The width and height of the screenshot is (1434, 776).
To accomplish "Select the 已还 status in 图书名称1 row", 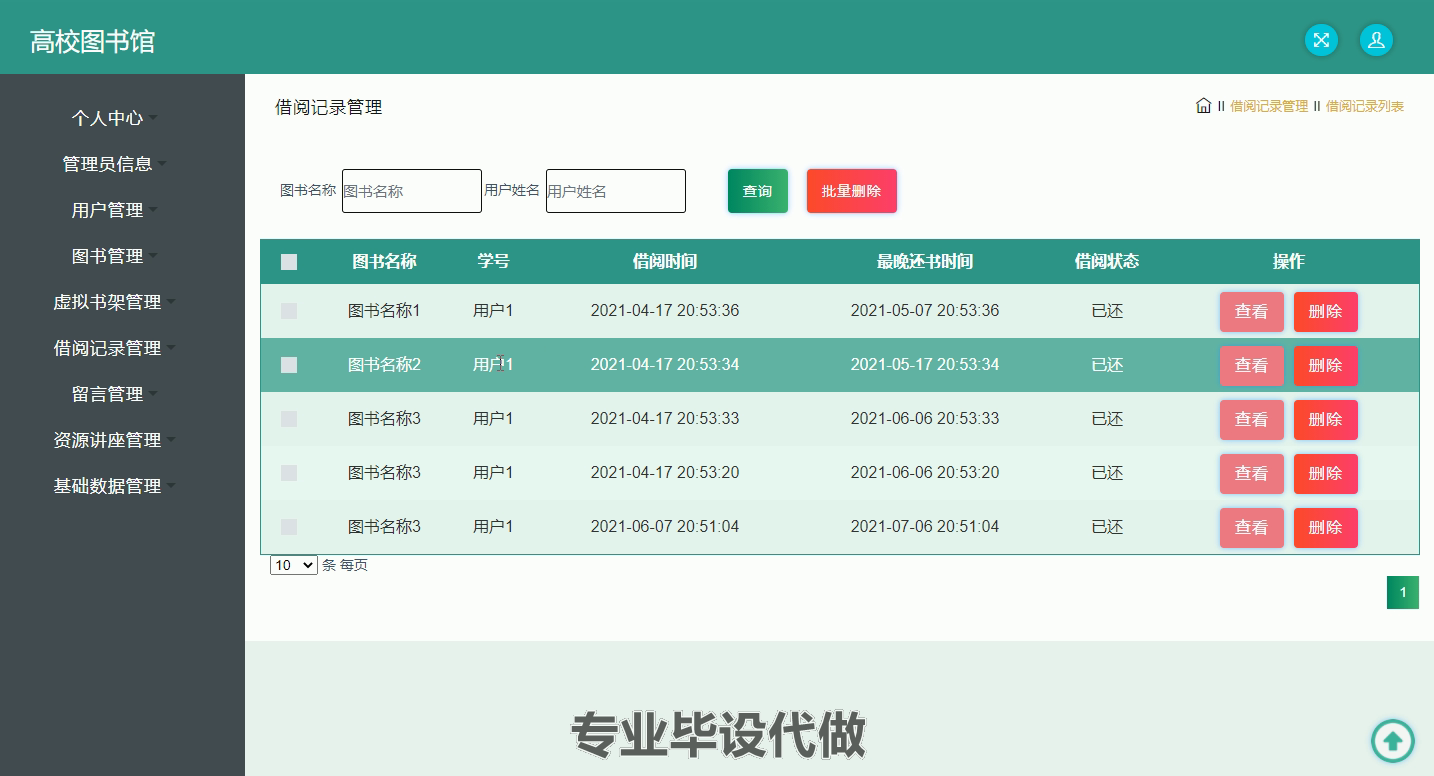I will click(1107, 311).
